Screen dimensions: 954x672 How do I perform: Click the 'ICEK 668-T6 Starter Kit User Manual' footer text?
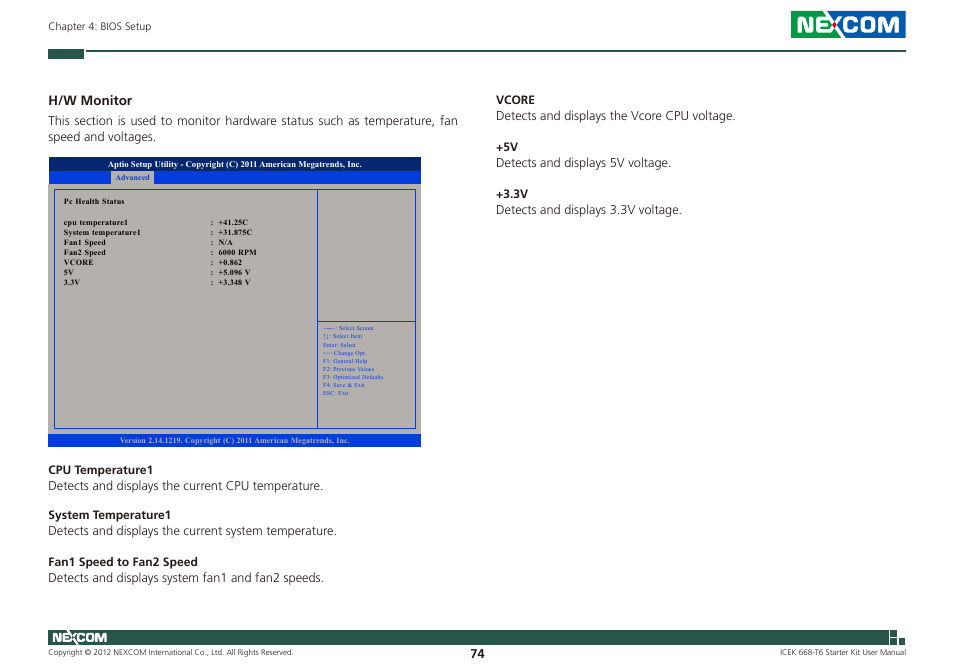(843, 652)
